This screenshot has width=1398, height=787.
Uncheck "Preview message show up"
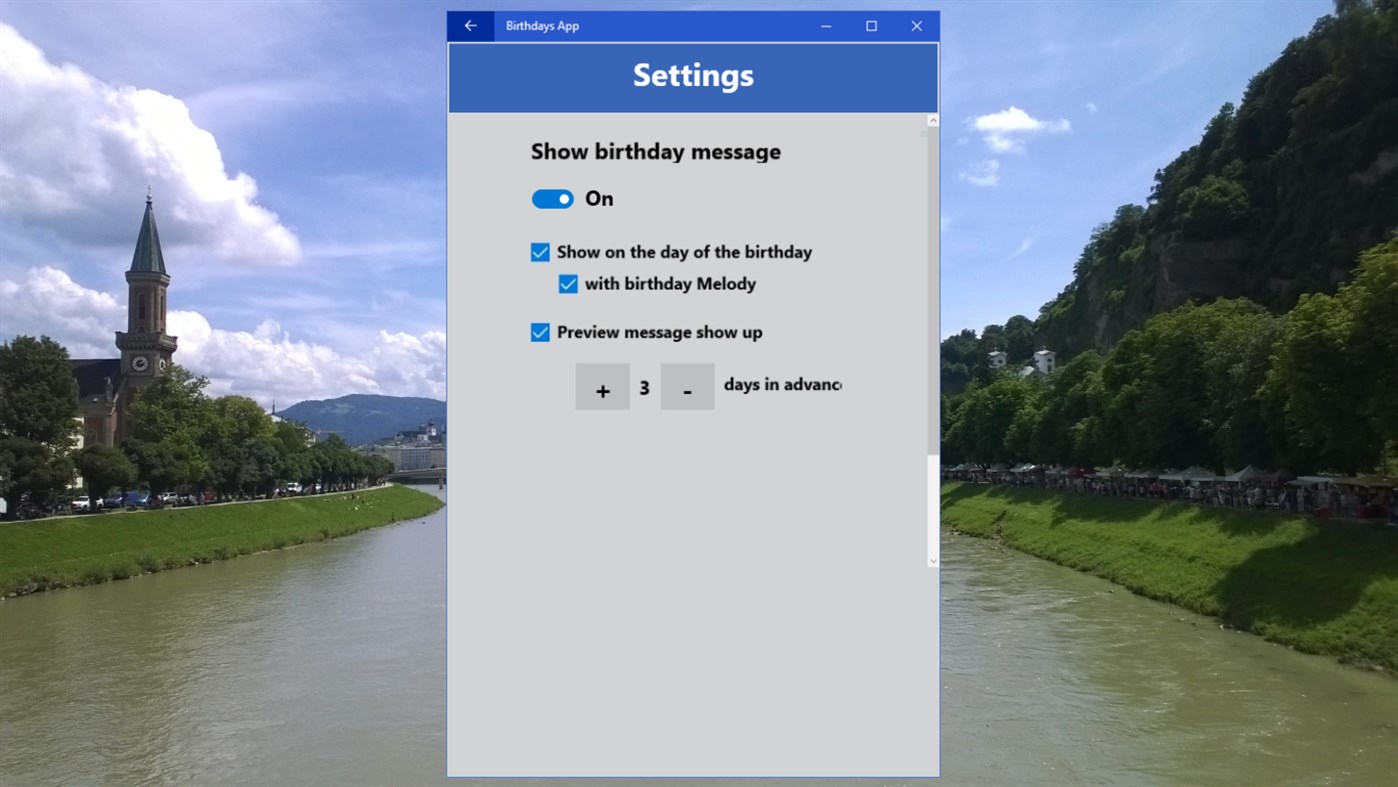point(540,332)
